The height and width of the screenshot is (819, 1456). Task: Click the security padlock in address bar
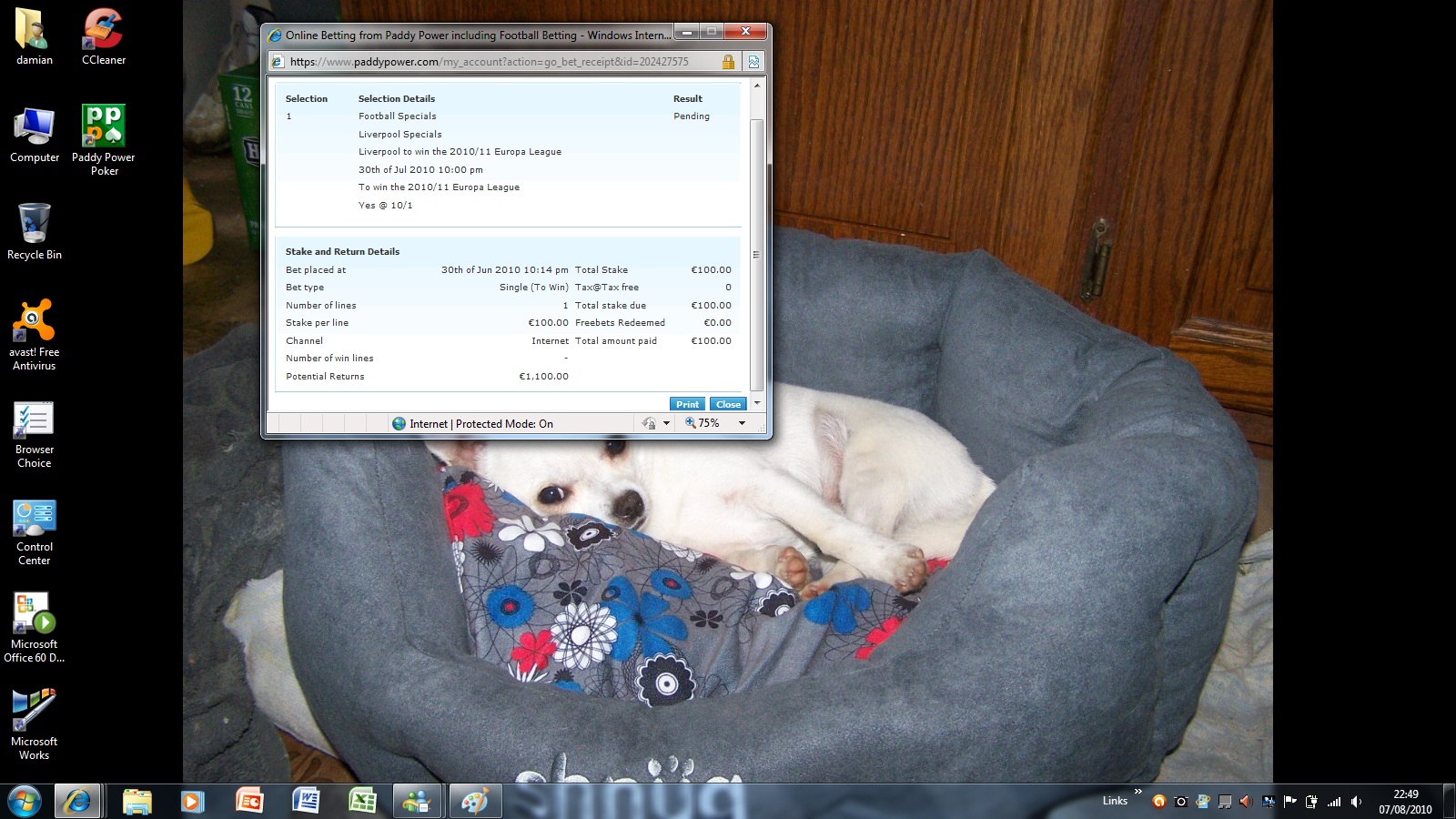(728, 62)
